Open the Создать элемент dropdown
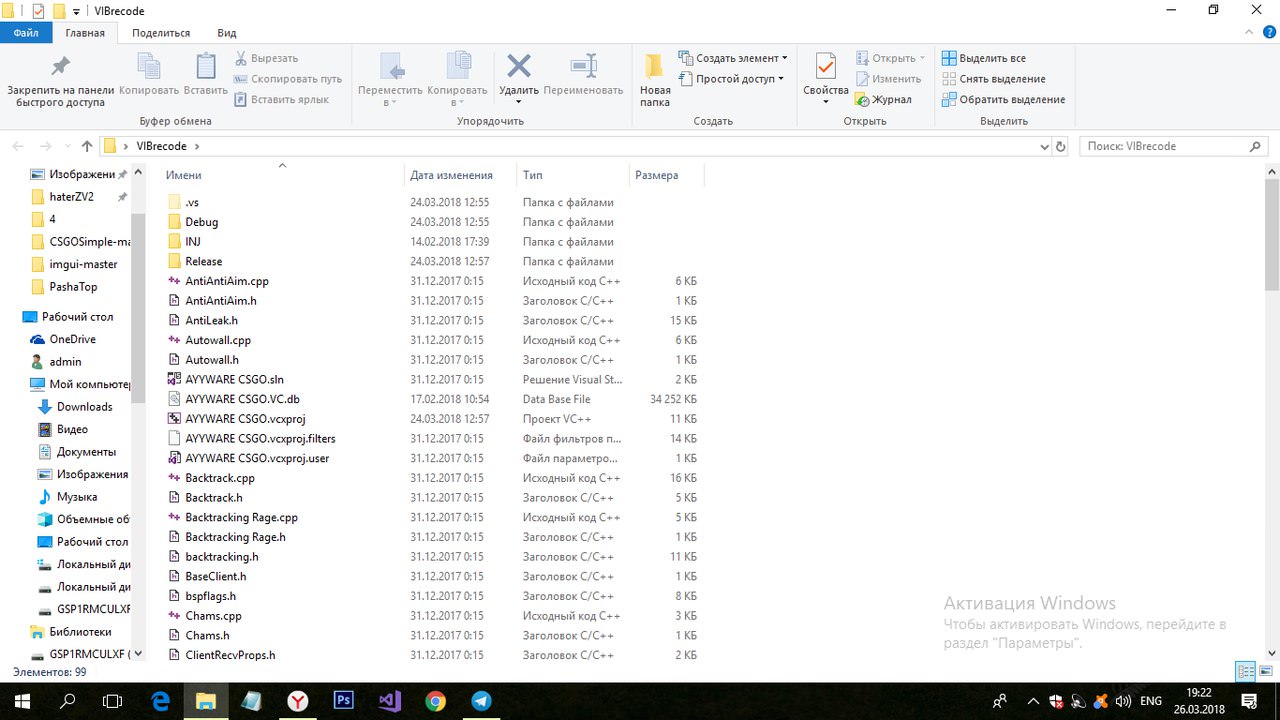The height and width of the screenshot is (720, 1280). pos(733,58)
